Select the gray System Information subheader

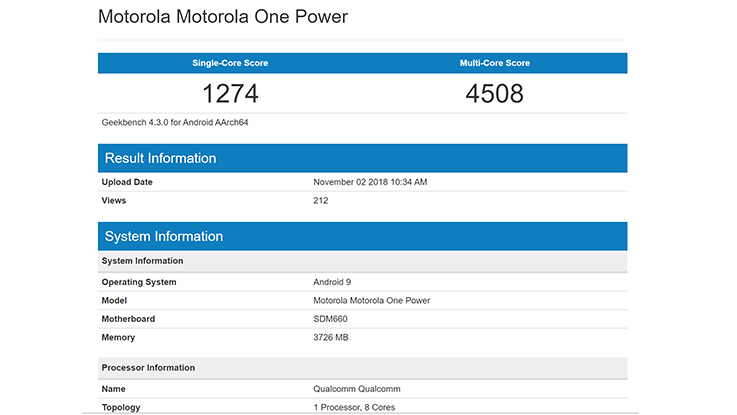[x=362, y=261]
